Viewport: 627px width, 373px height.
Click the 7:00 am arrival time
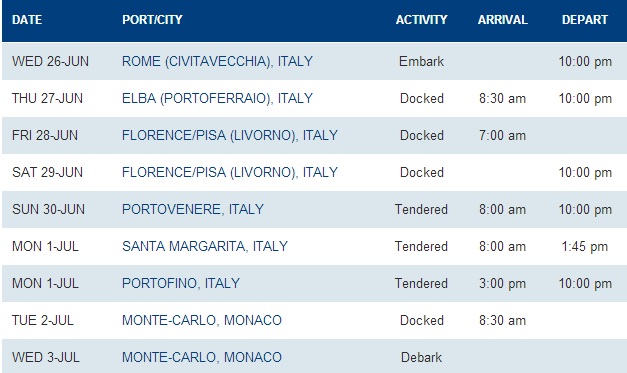pyautogui.click(x=503, y=136)
